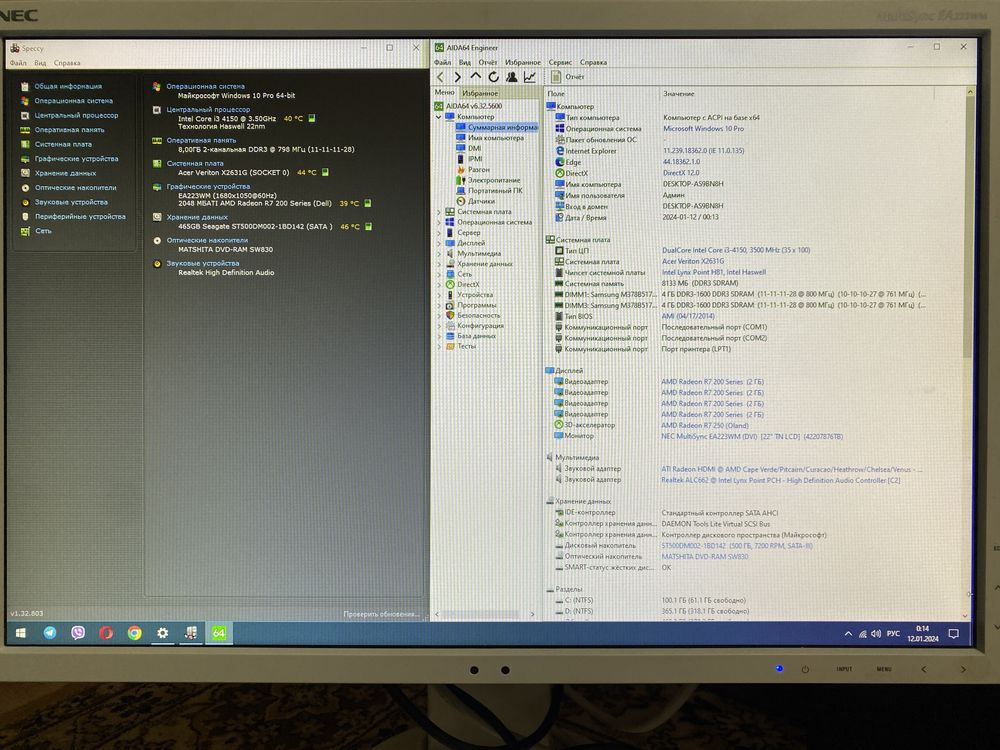Select База данных in AIDA64 tree
This screenshot has width=1000, height=750.
coord(471,336)
